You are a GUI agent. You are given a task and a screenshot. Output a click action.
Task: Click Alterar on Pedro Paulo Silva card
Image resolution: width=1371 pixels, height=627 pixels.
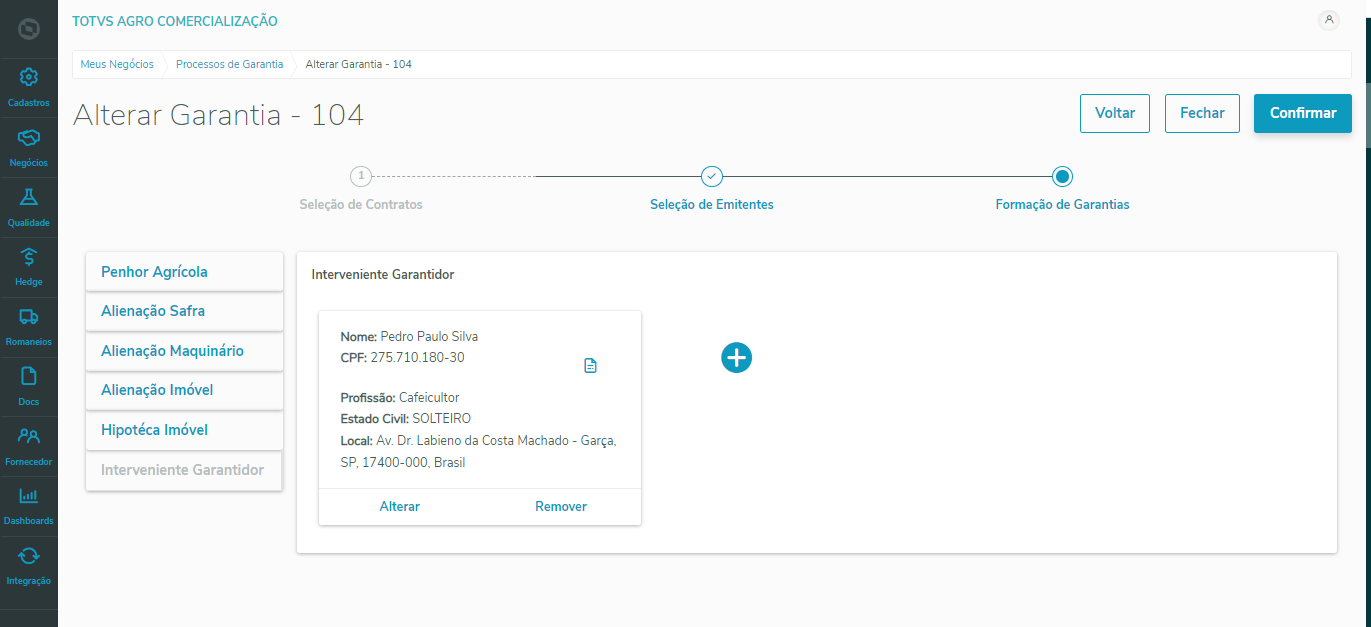click(x=400, y=506)
